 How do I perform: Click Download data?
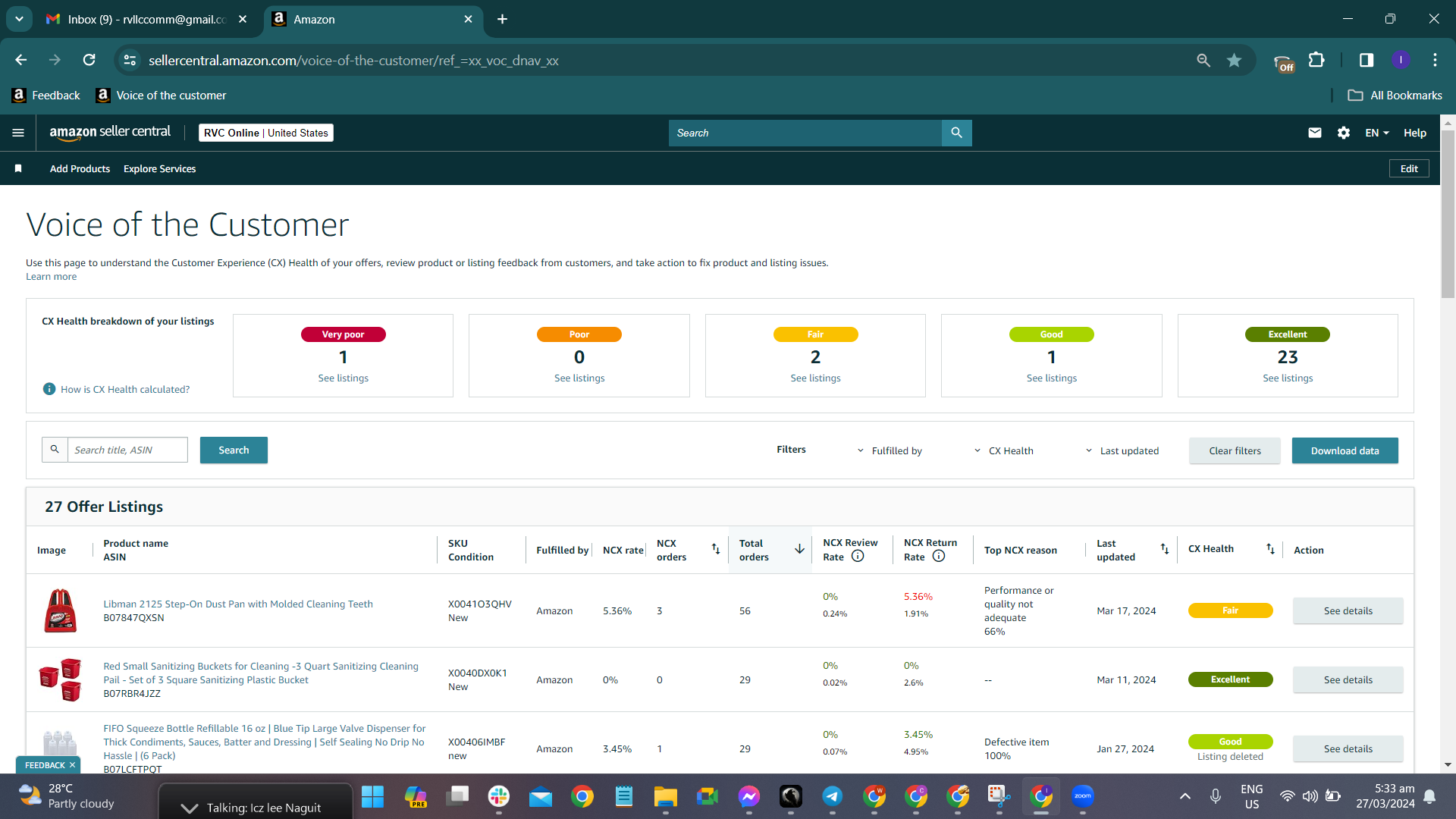click(x=1345, y=450)
